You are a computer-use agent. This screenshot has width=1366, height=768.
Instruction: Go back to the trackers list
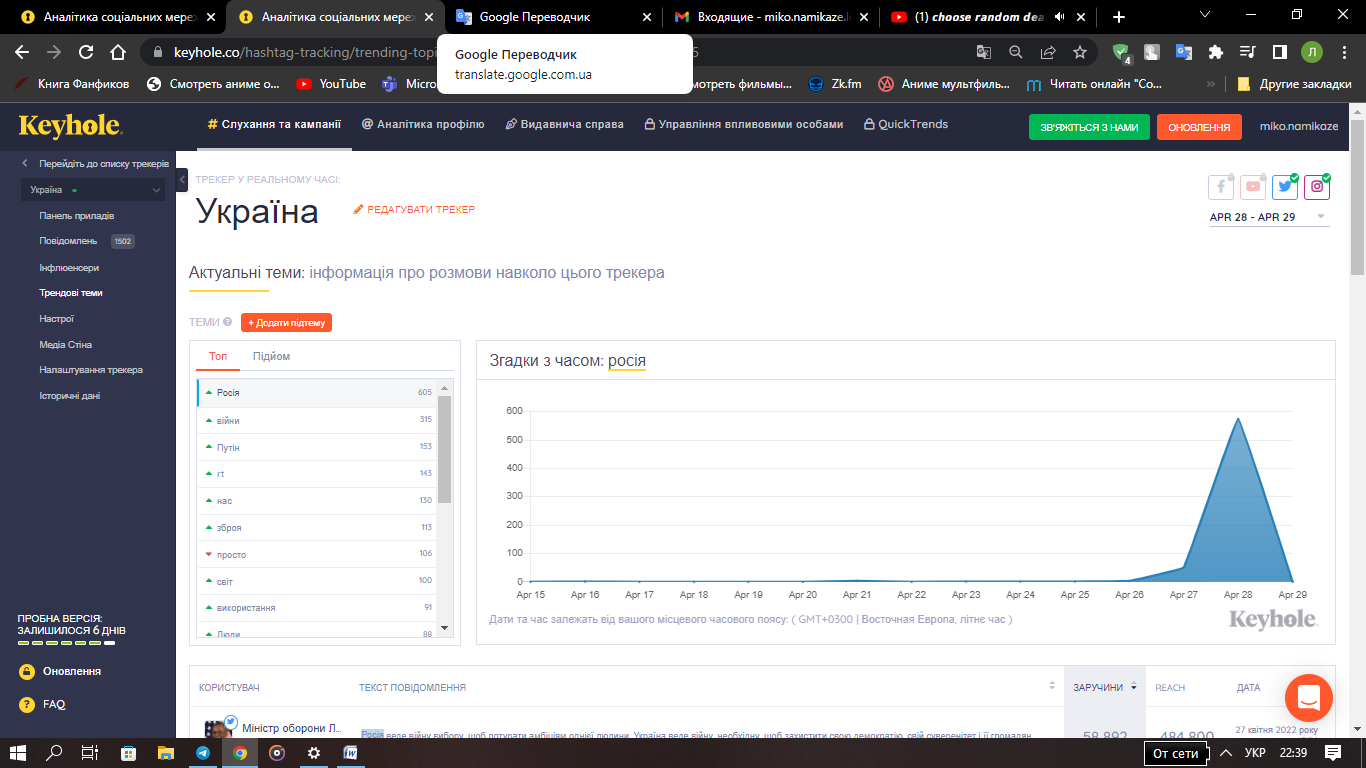coord(95,163)
